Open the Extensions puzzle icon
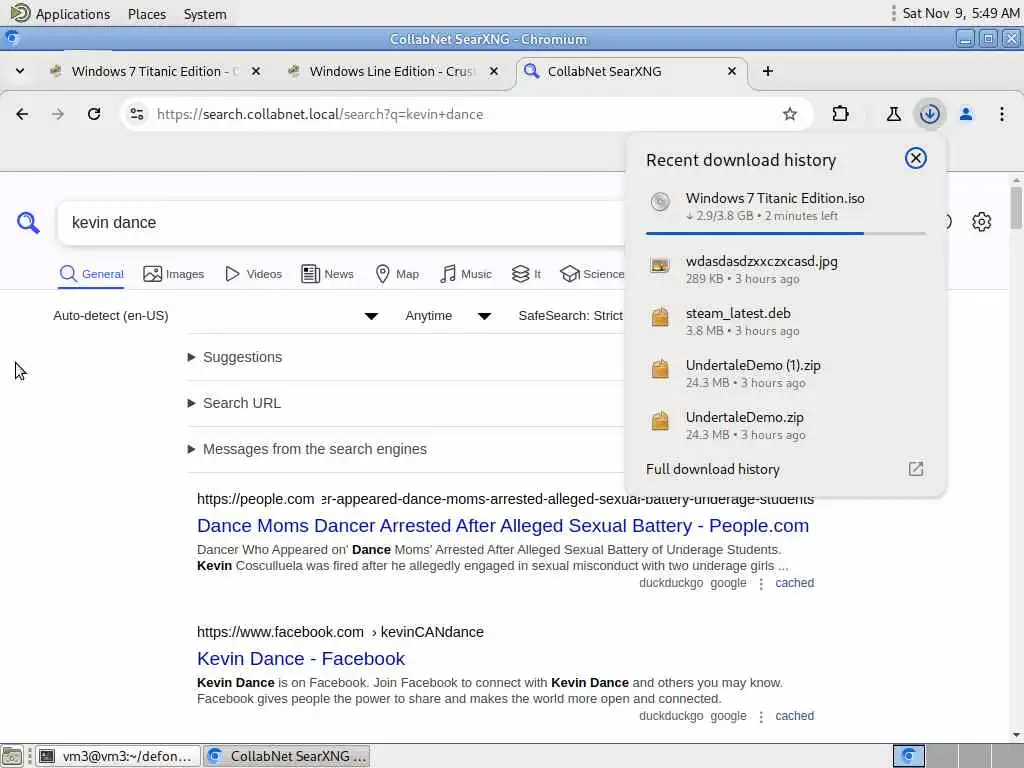Viewport: 1024px width, 768px height. click(x=840, y=114)
